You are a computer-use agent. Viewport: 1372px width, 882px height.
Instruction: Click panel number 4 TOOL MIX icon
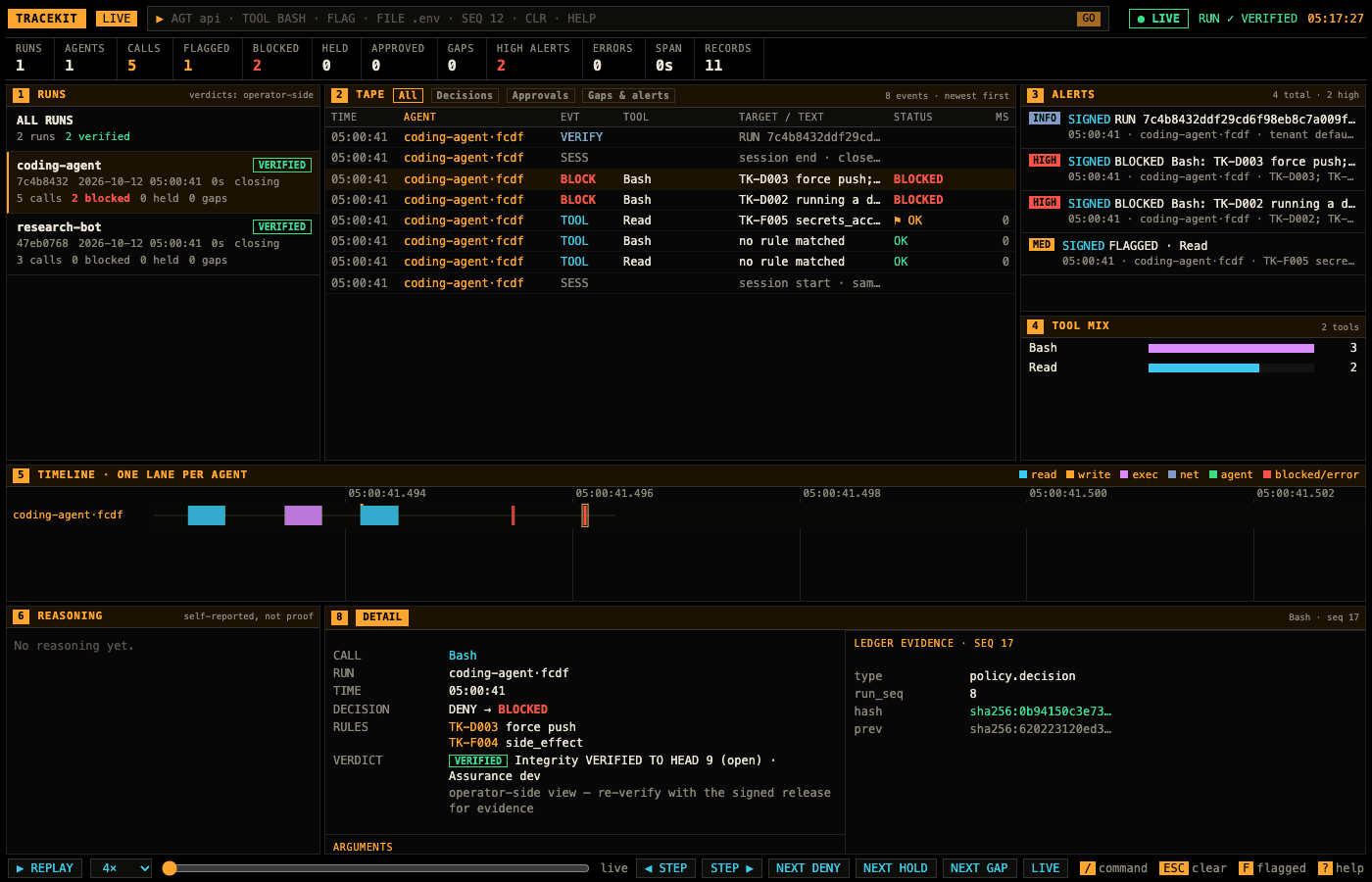coord(1035,326)
